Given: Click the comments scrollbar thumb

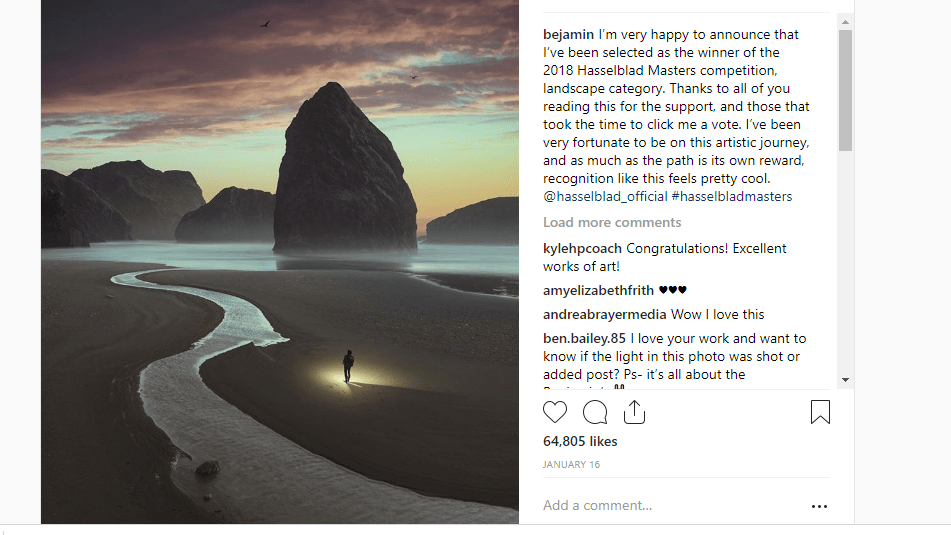Looking at the screenshot, I should pyautogui.click(x=845, y=90).
